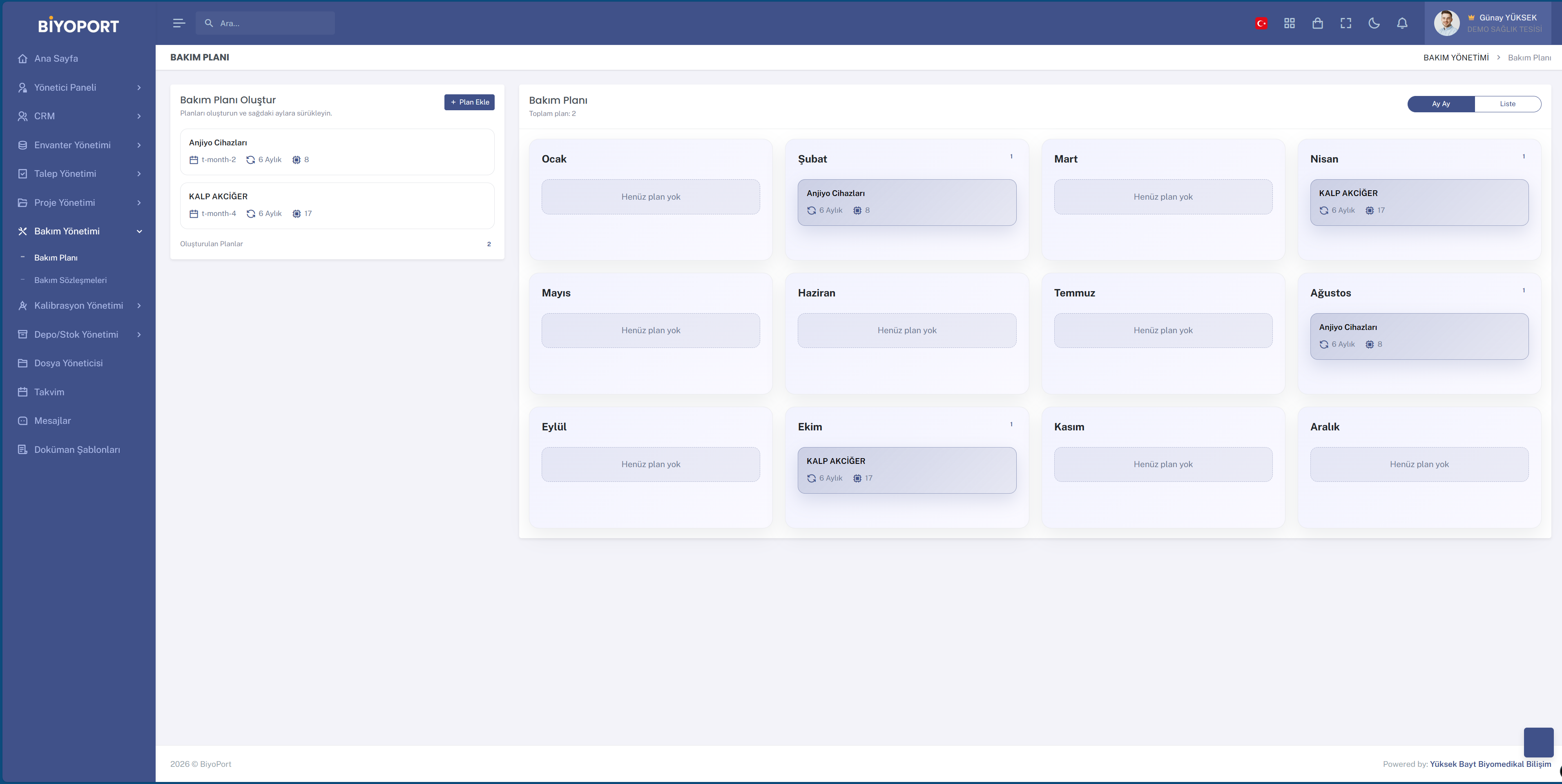Open Yüksek Bayt Biyomedikal Bilişim link
This screenshot has width=1562, height=784.
click(x=1490, y=764)
